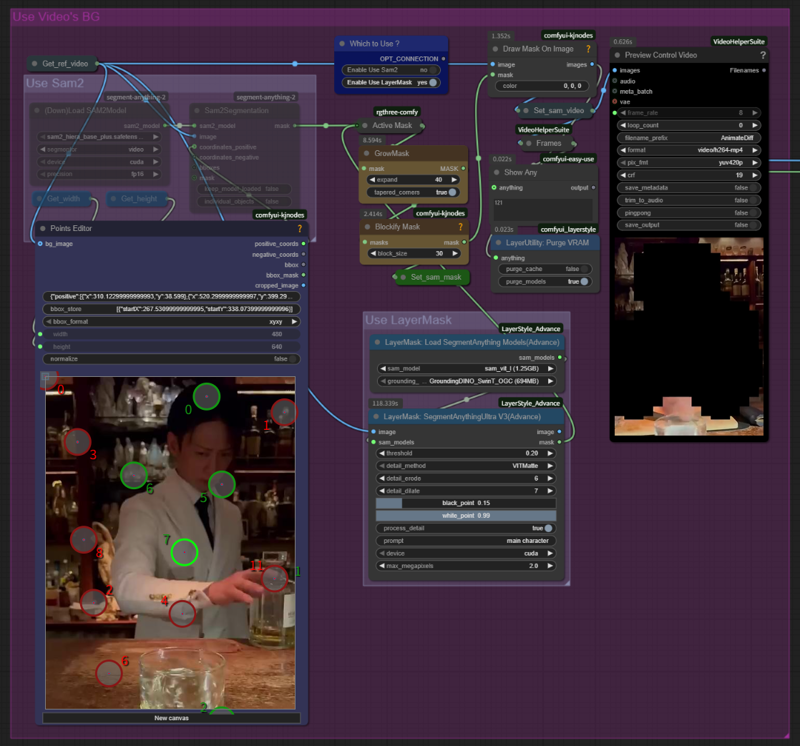The width and height of the screenshot is (800, 746).
Task: Click the VideoHelperSuite badge on Preview Control Video
Action: coord(739,42)
